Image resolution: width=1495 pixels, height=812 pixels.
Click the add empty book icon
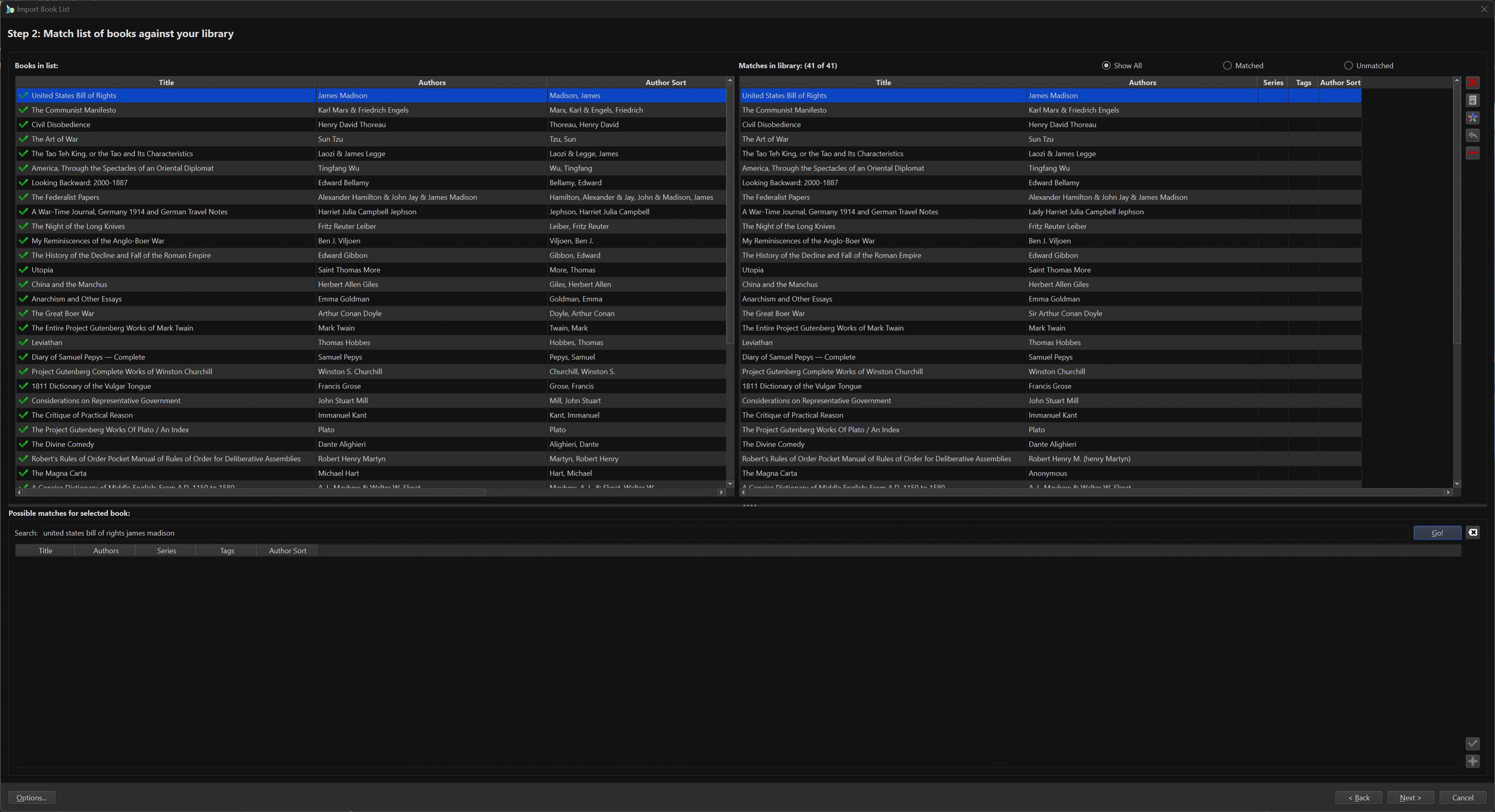(x=1472, y=101)
